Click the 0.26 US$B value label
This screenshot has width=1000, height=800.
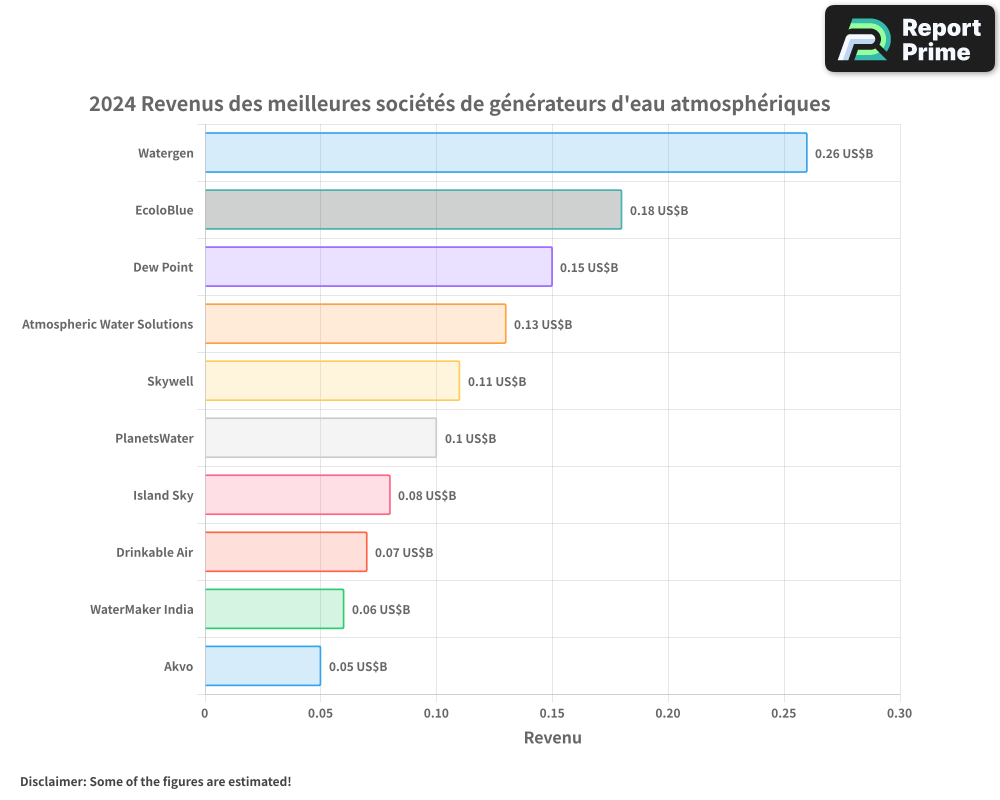point(844,154)
